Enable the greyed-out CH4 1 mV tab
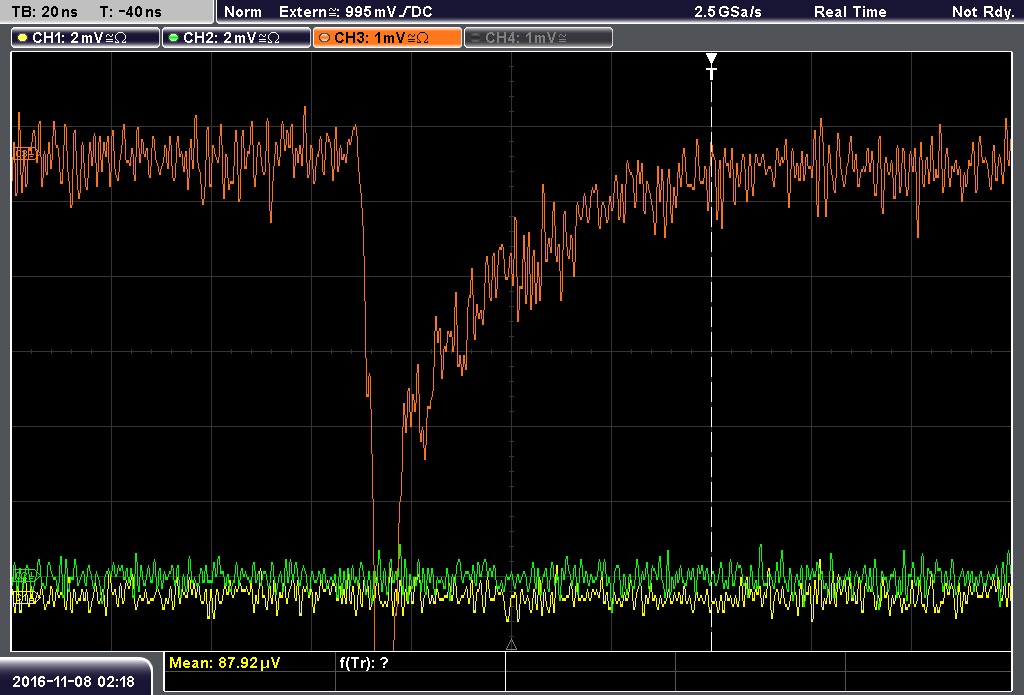The width and height of the screenshot is (1024, 695). (538, 38)
